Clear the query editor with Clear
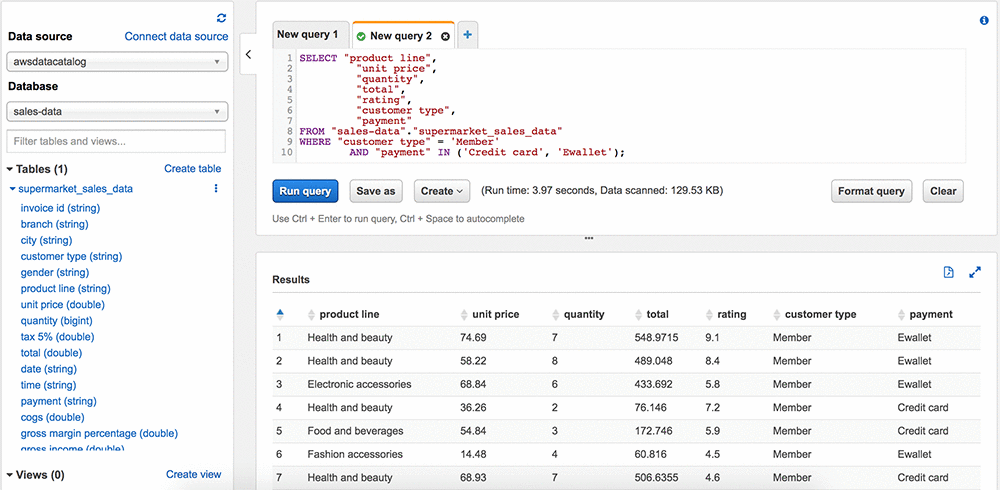The height and width of the screenshot is (490, 1000). (943, 191)
